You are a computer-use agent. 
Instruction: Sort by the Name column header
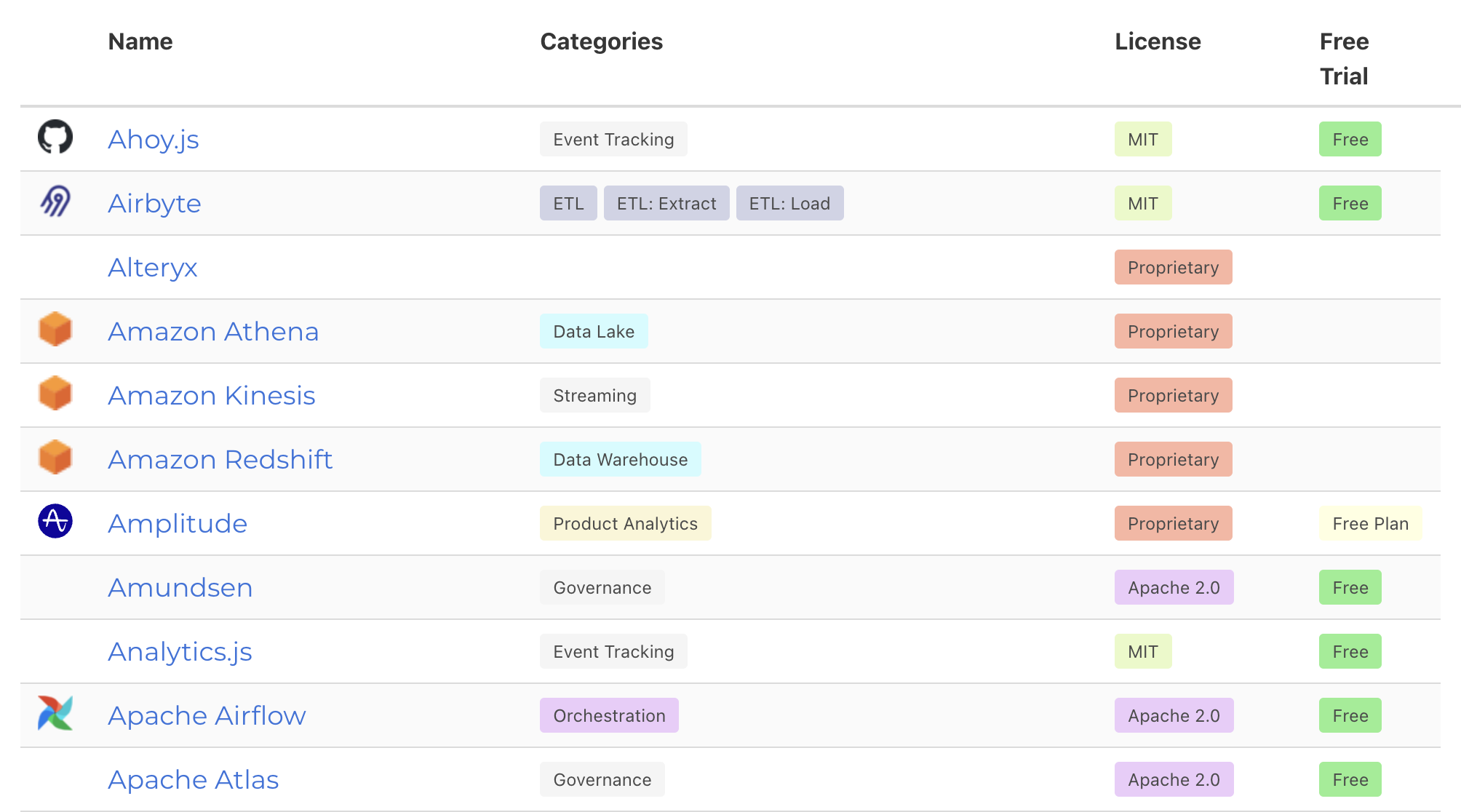pos(140,41)
